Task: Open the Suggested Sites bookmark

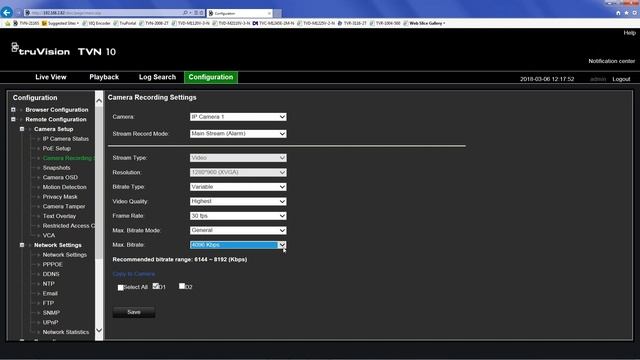Action: [60, 23]
